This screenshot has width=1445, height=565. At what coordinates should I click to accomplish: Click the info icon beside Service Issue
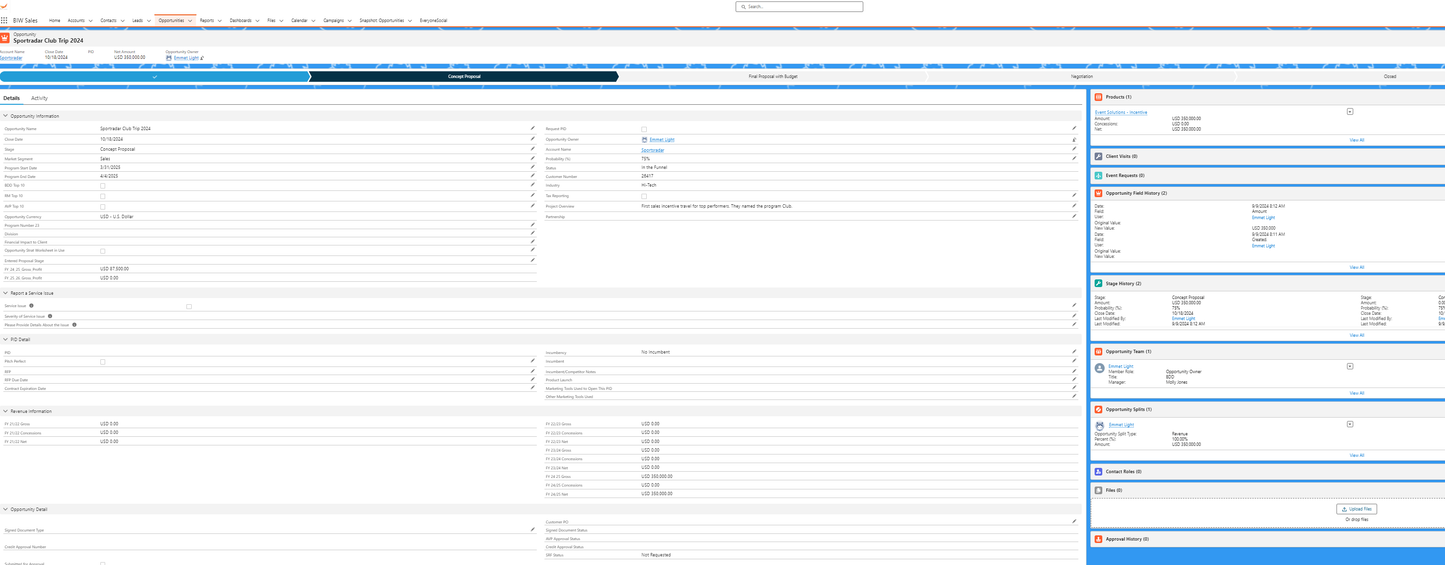pyautogui.click(x=32, y=306)
